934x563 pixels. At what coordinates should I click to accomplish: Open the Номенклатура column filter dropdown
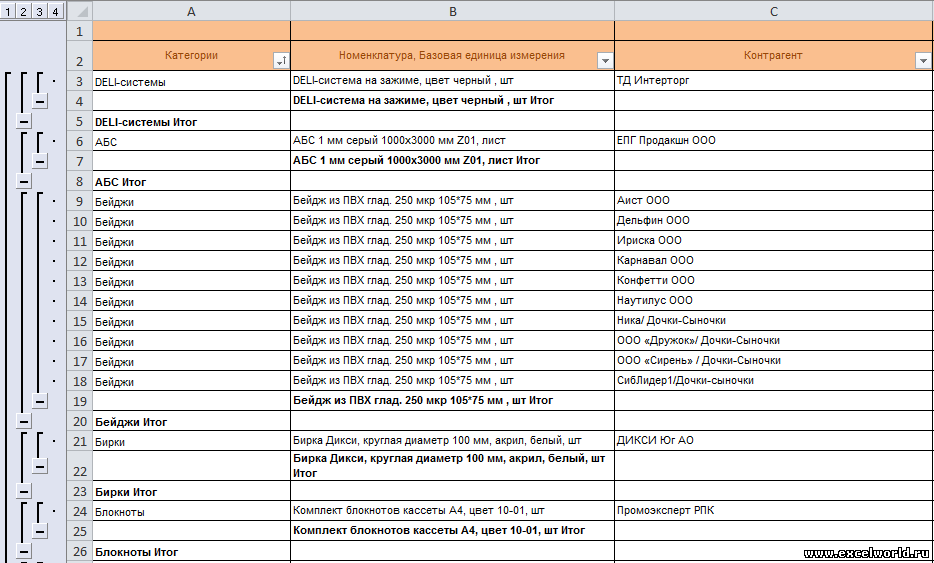tap(605, 61)
